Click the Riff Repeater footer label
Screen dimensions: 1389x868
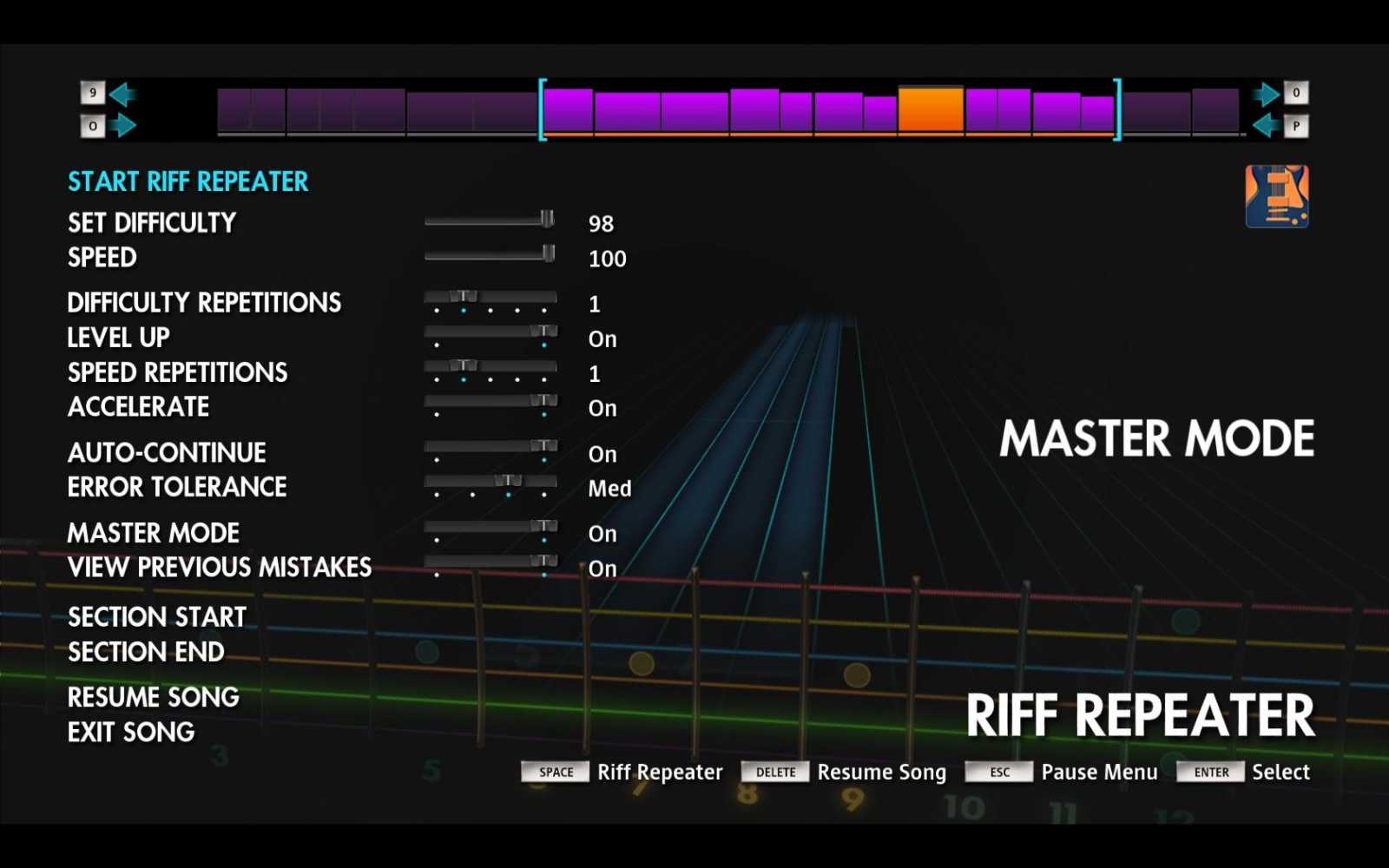(x=660, y=772)
